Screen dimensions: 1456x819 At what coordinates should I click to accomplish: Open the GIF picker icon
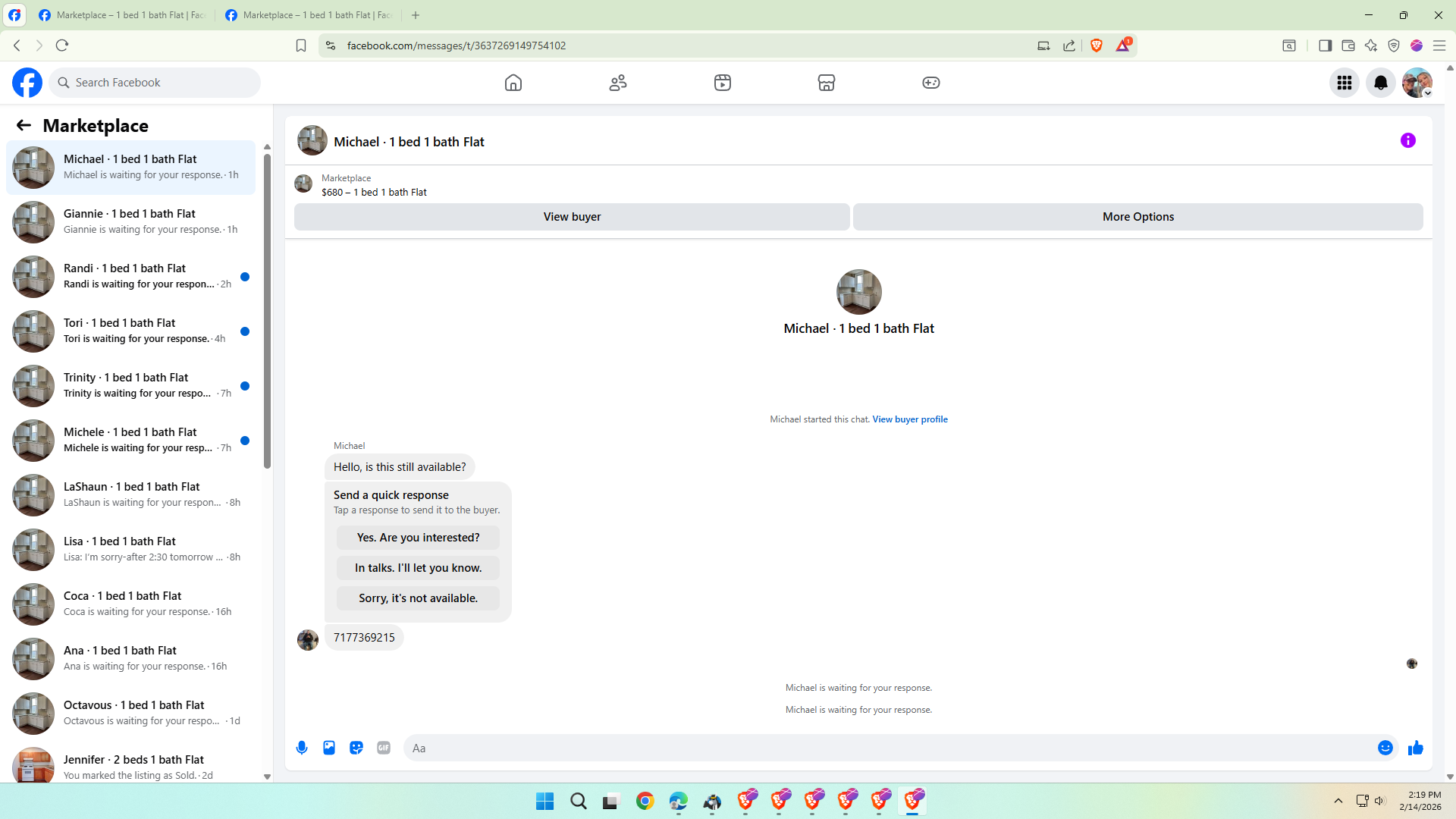tap(384, 748)
